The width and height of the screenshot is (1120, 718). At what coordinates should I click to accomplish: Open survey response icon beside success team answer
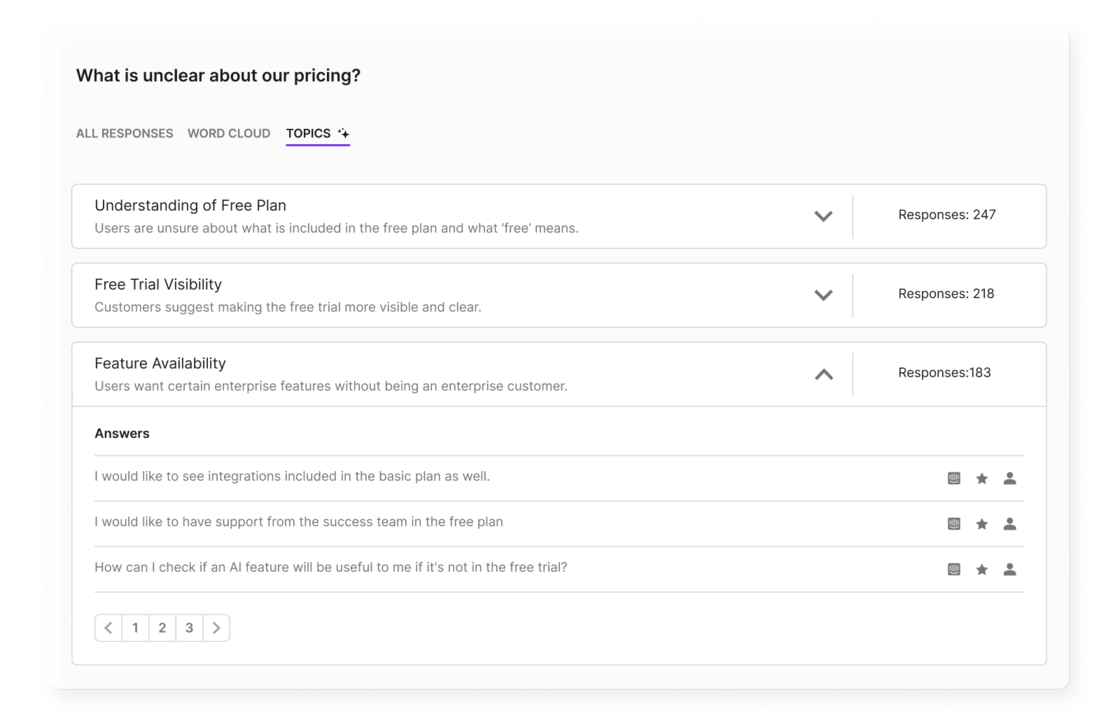click(x=954, y=523)
